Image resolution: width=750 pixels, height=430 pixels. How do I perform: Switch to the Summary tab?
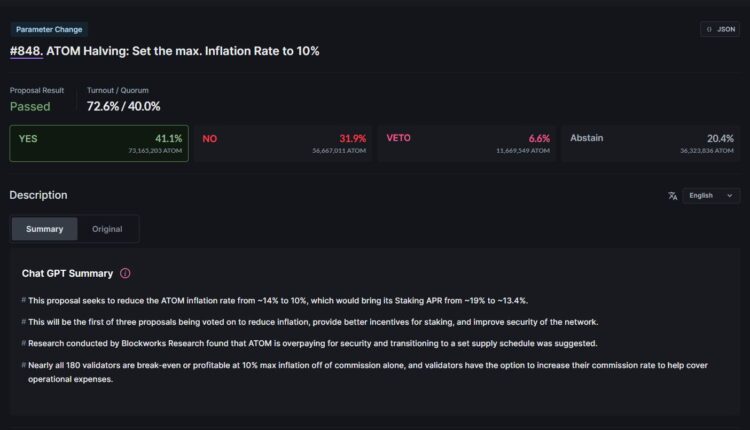tap(44, 229)
